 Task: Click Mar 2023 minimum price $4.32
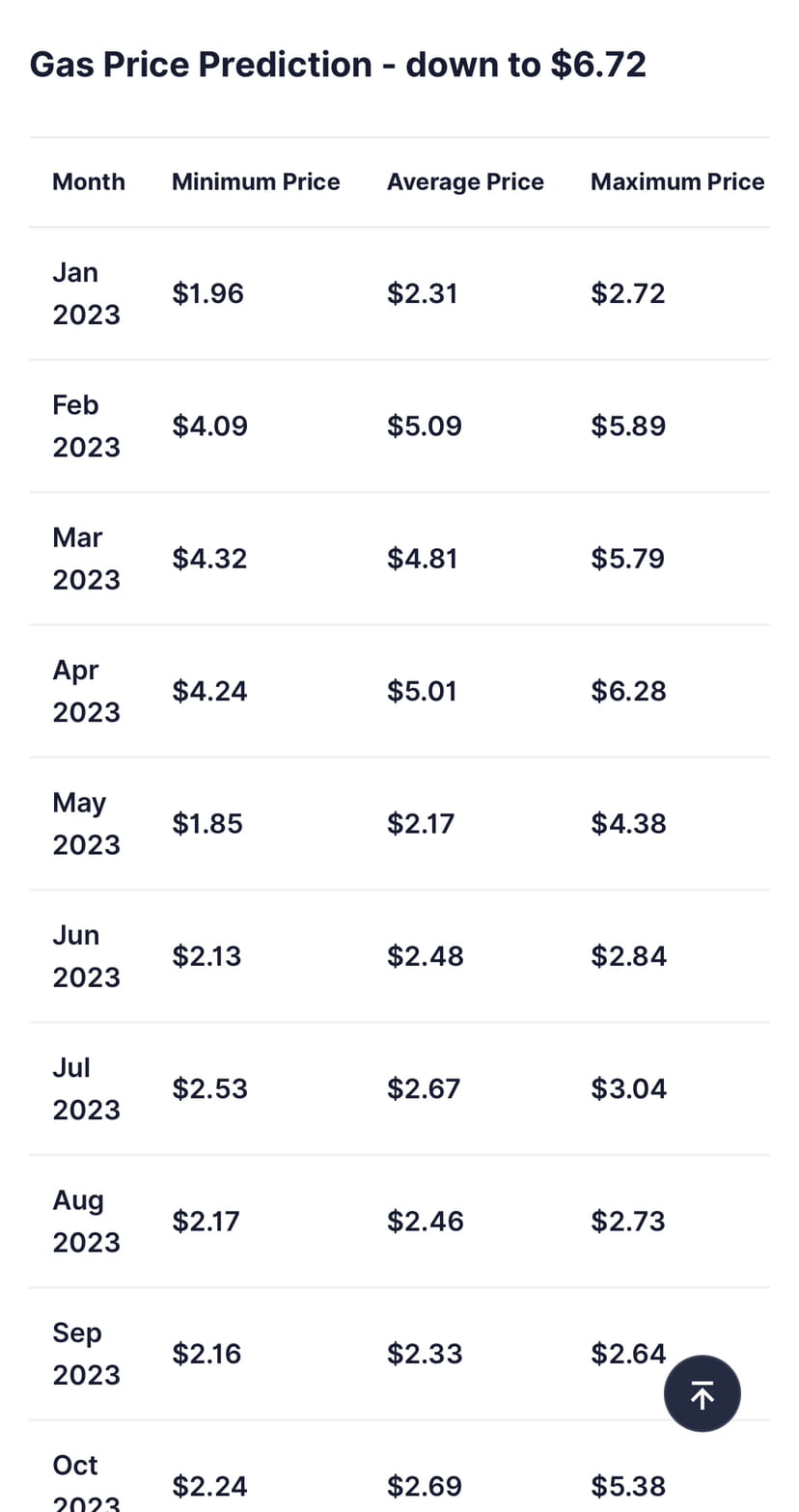(209, 559)
